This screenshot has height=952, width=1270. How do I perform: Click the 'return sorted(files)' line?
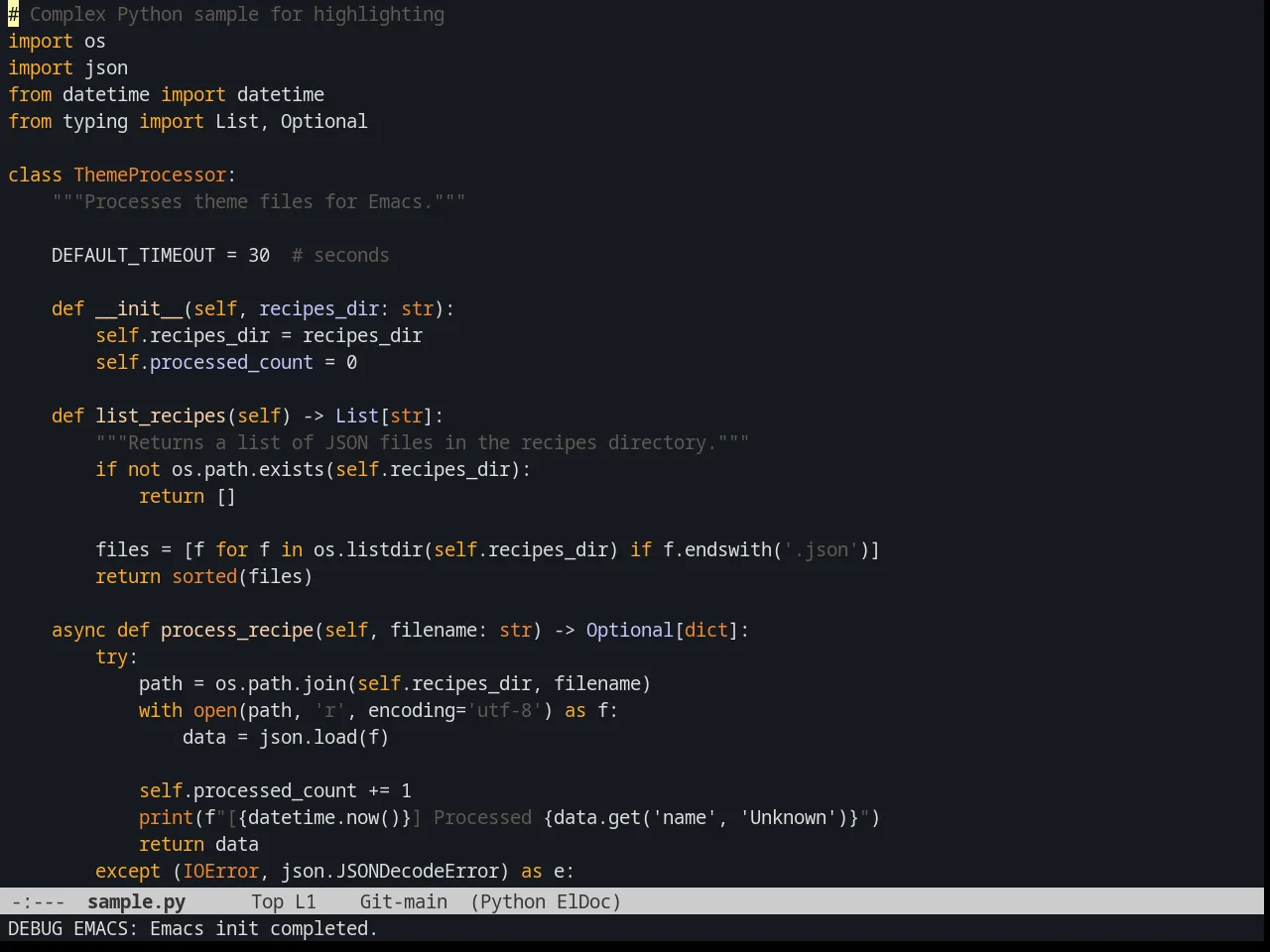[x=203, y=576]
